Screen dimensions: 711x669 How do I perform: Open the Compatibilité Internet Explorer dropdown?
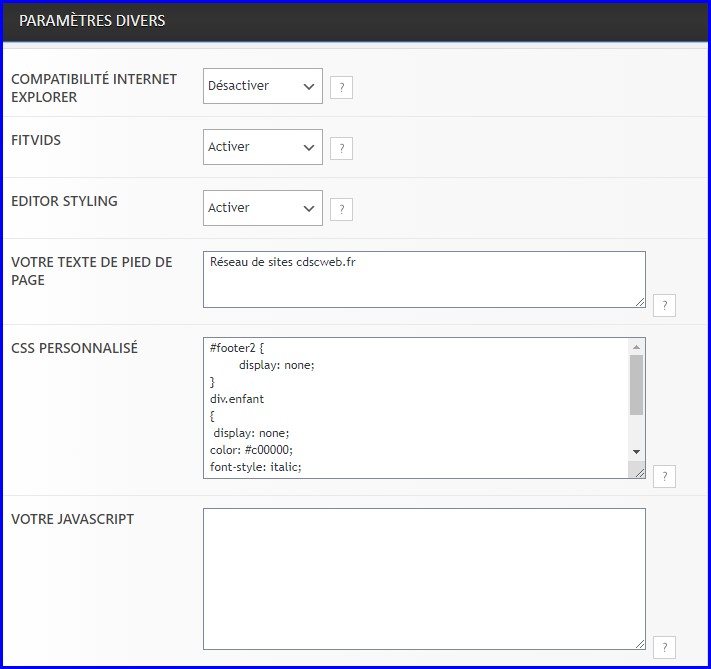click(x=262, y=86)
